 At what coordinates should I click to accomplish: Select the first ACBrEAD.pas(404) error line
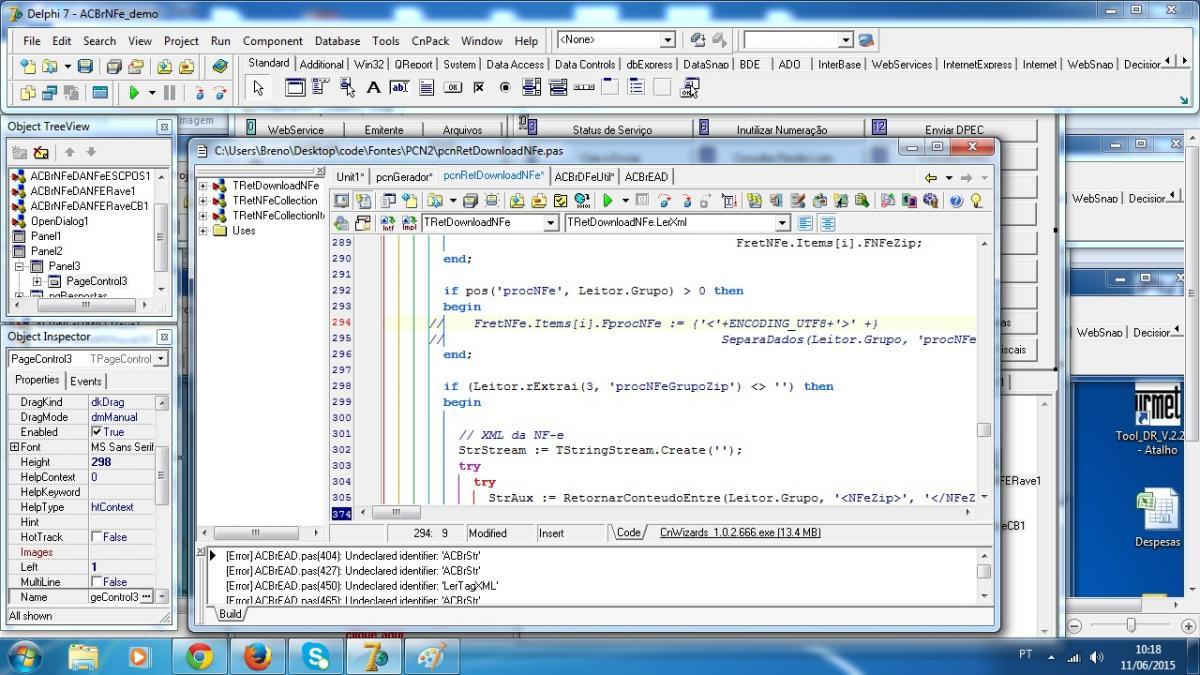(x=354, y=556)
